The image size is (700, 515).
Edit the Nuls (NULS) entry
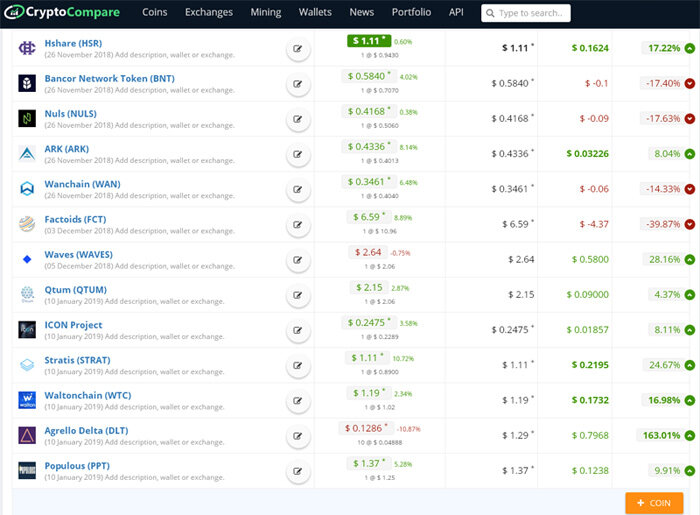coord(298,119)
